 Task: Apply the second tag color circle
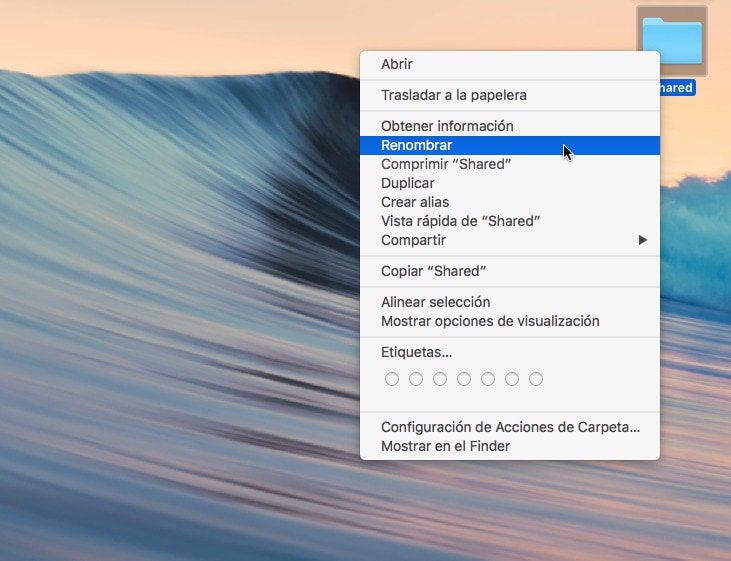click(416, 379)
